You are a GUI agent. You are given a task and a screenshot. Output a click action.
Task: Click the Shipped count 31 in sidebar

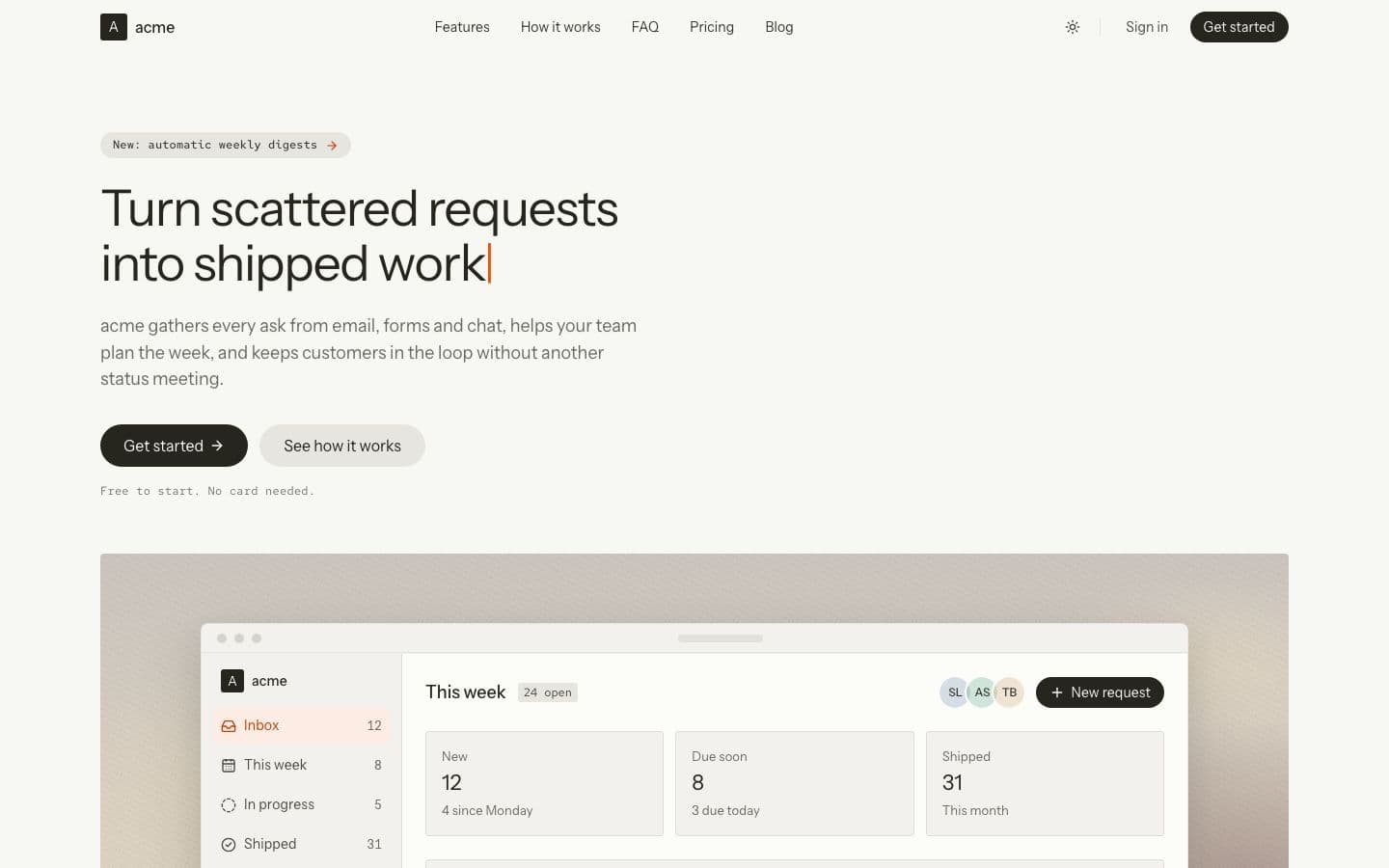374,844
